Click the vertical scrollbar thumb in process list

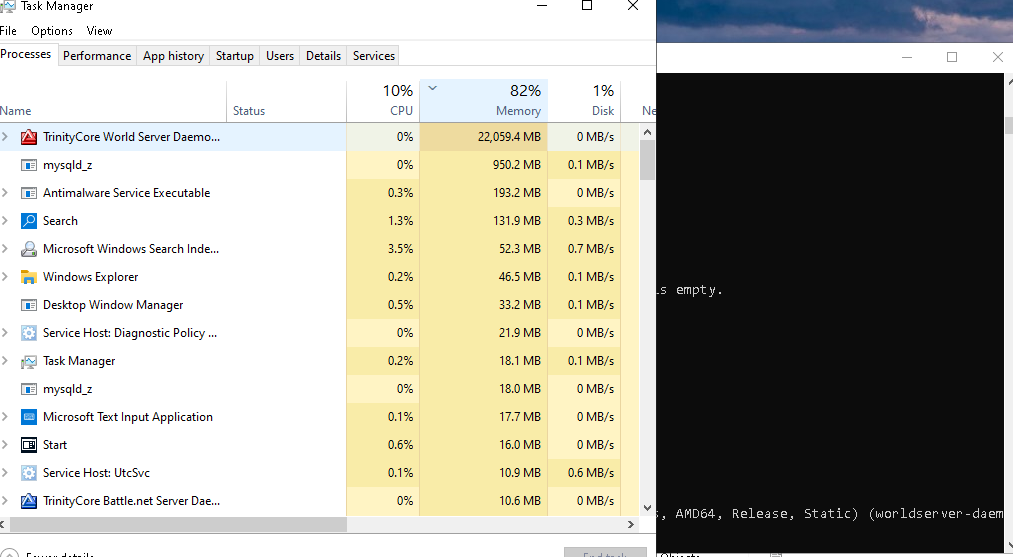pyautogui.click(x=647, y=160)
